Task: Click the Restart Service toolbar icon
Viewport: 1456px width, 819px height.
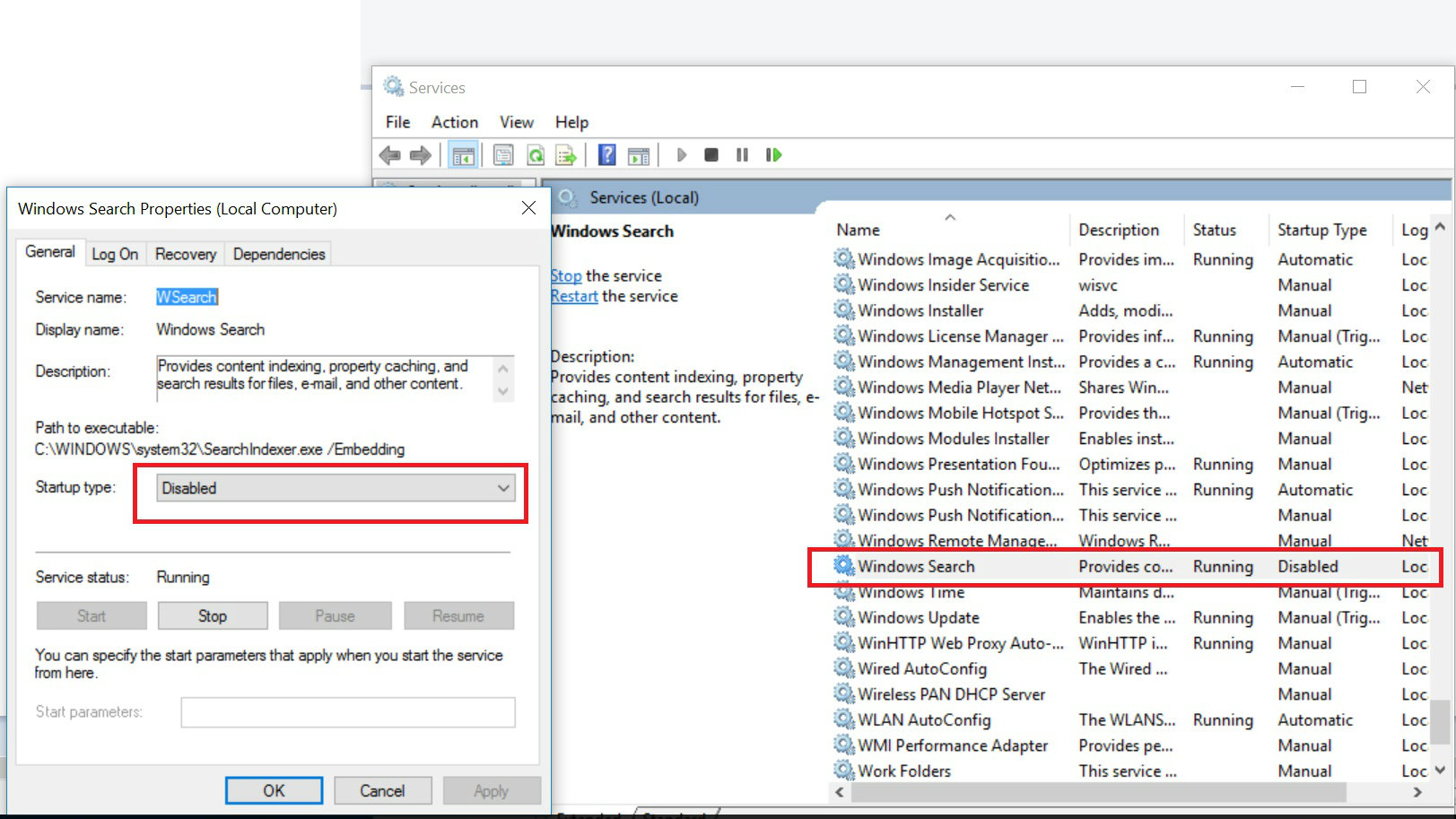Action: [x=773, y=155]
